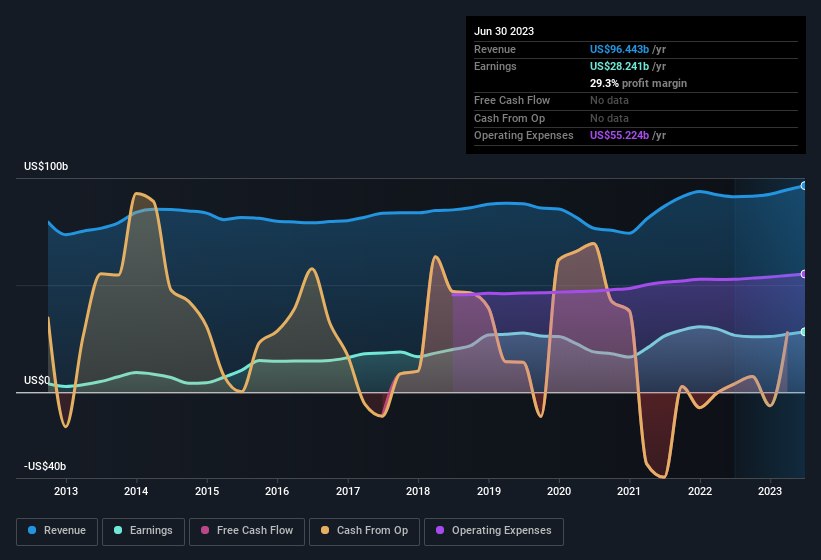Image resolution: width=821 pixels, height=560 pixels.
Task: Click the 29.3% profit margin text
Action: [x=638, y=83]
